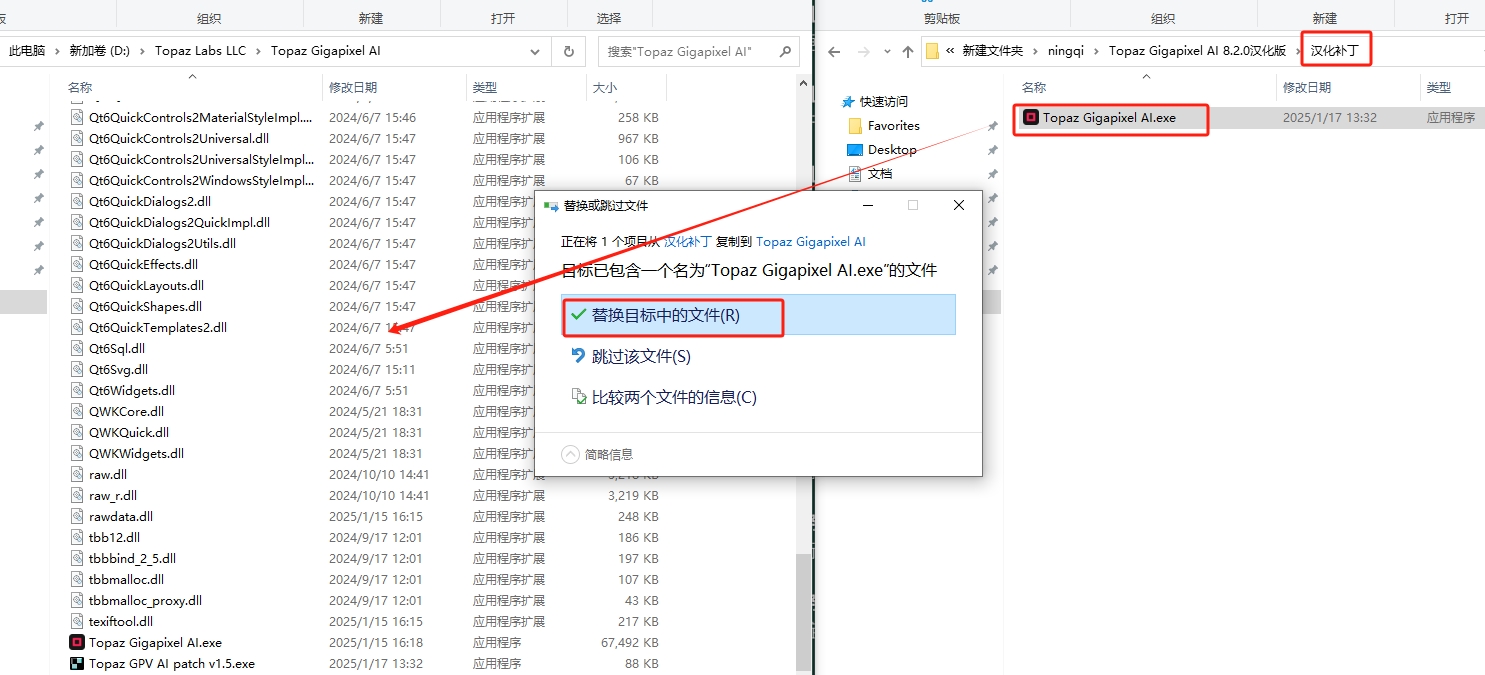Click 新加卷 (D:) breadcrumb
Screen dimensions: 1485x675
pos(100,51)
